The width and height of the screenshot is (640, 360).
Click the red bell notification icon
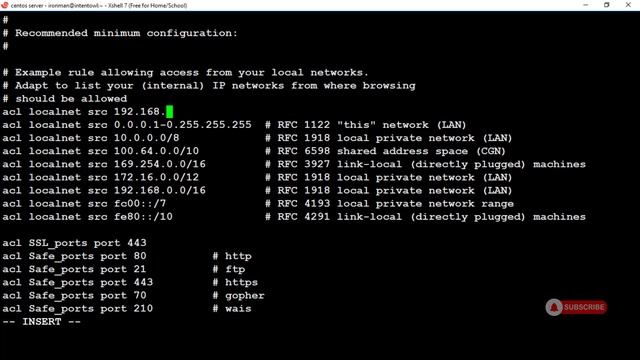pyautogui.click(x=554, y=307)
